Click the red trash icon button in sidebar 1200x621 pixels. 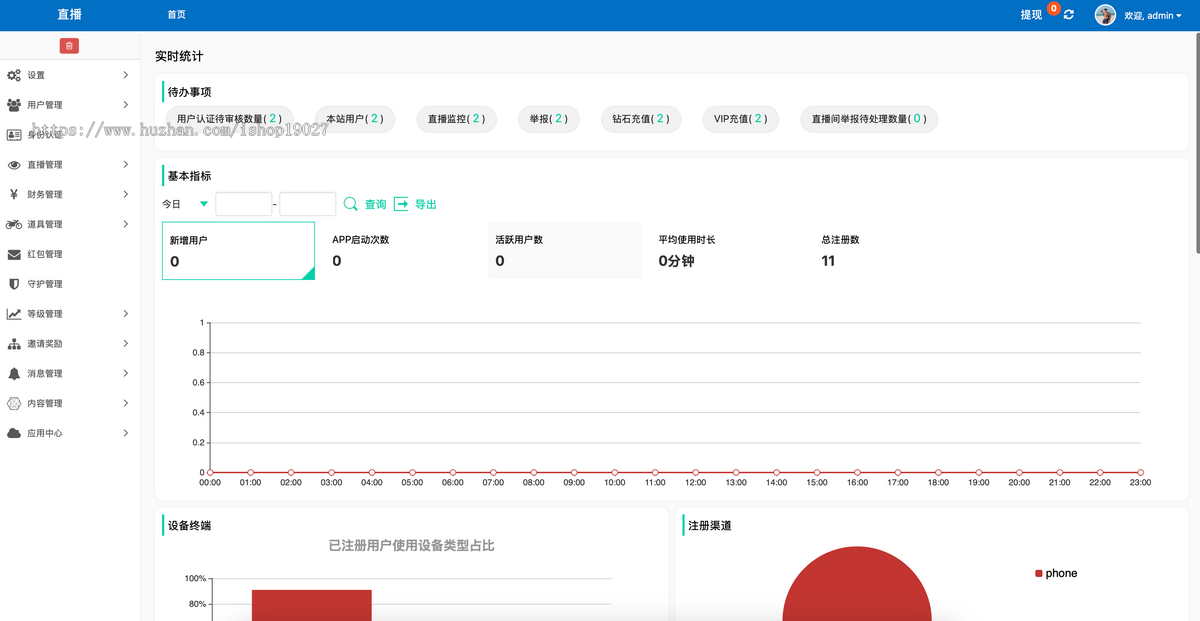coord(69,46)
